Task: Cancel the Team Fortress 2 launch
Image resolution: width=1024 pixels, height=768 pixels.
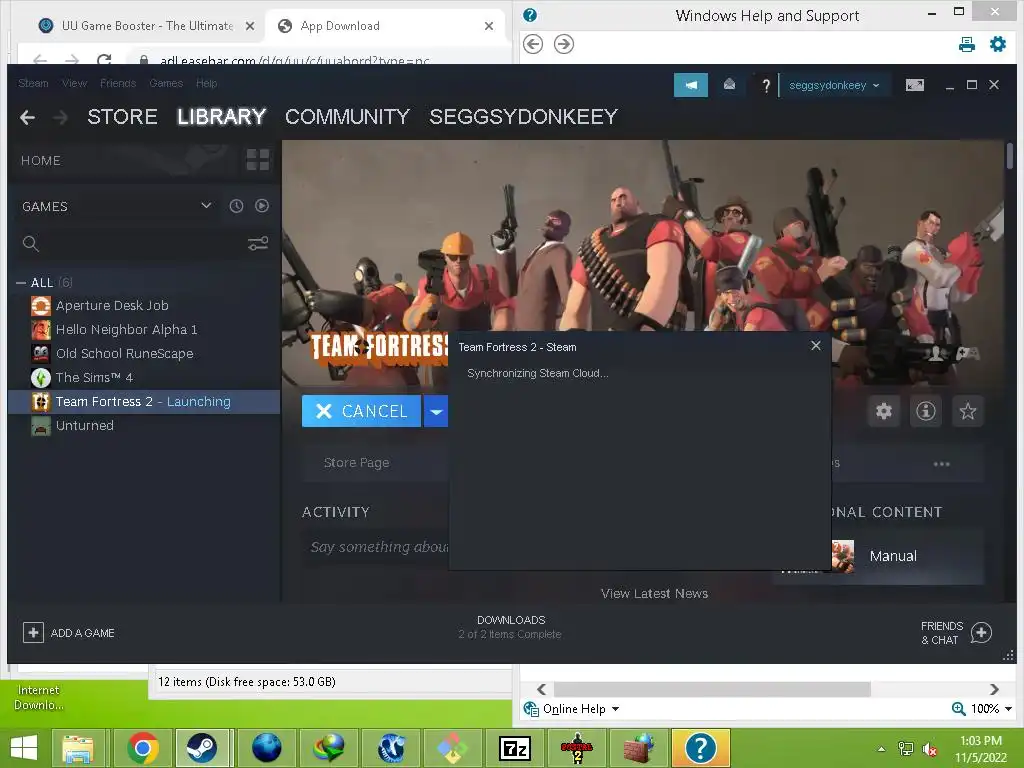Action: (361, 411)
